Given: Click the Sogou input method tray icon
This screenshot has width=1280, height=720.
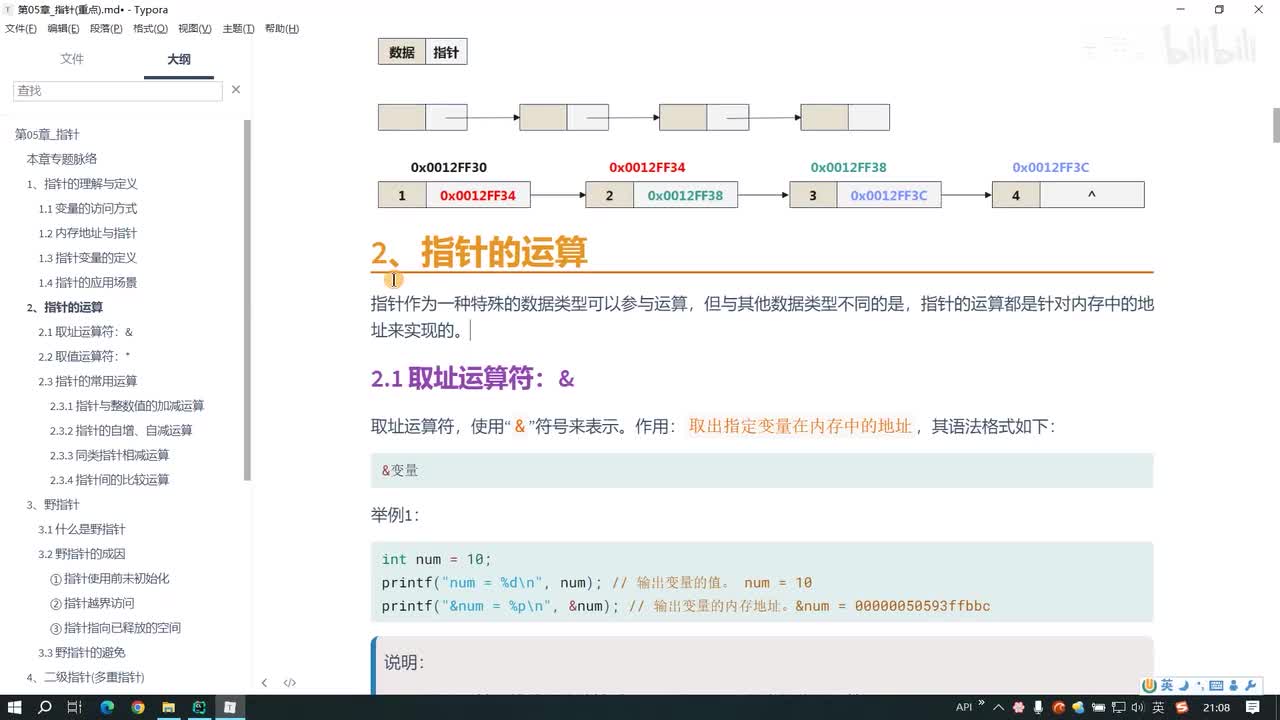Looking at the screenshot, I should [1183, 707].
